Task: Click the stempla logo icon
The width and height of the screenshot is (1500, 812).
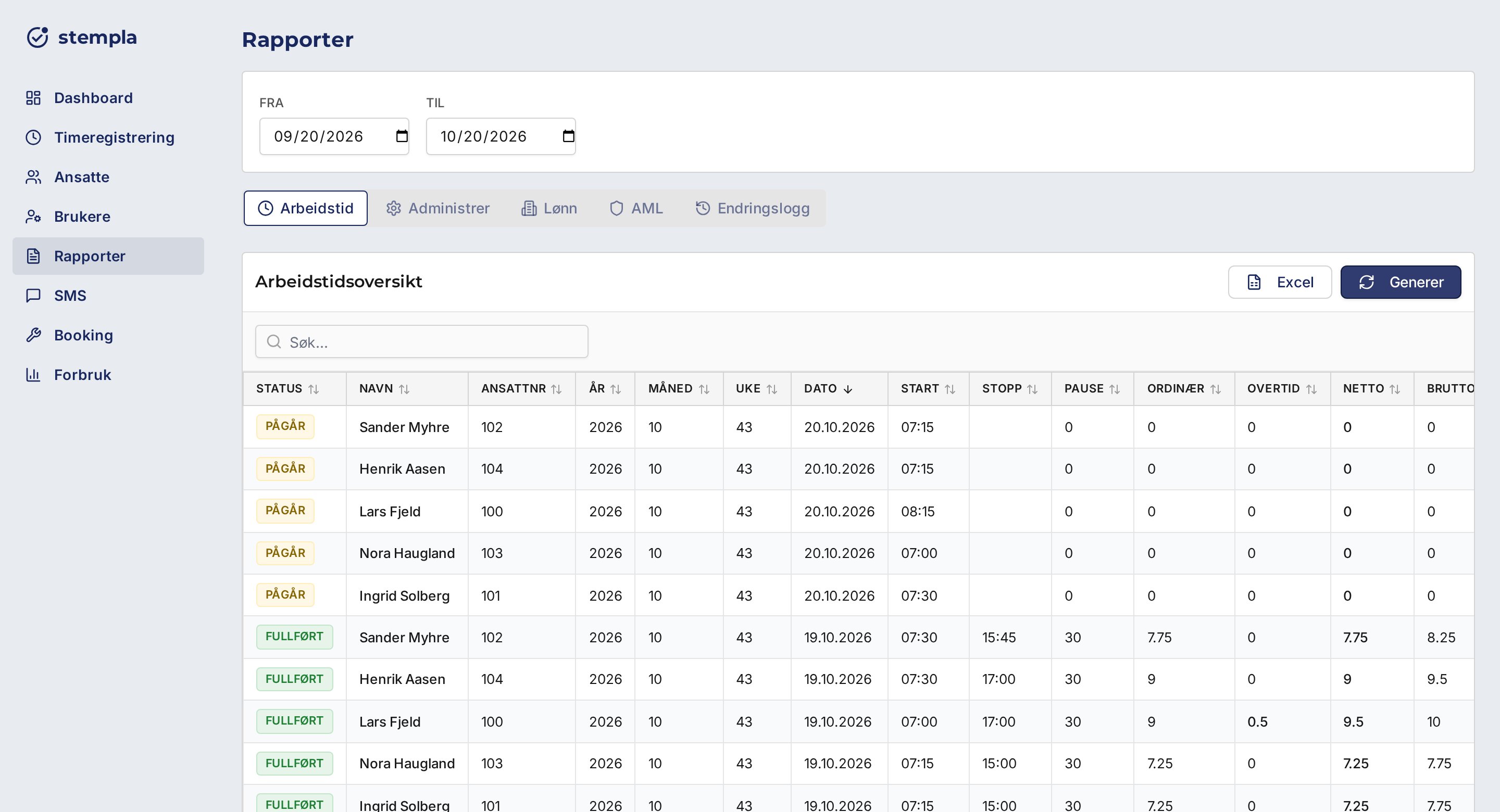Action: click(x=37, y=37)
